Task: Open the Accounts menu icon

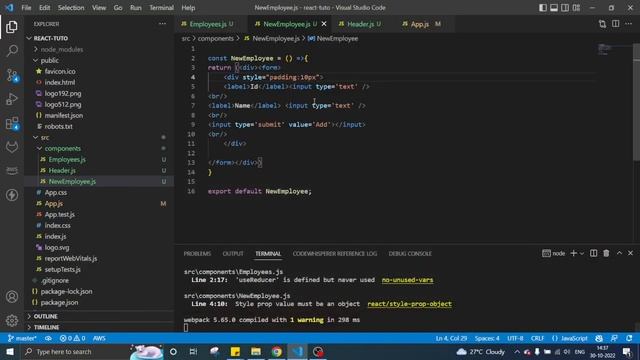Action: point(12,296)
